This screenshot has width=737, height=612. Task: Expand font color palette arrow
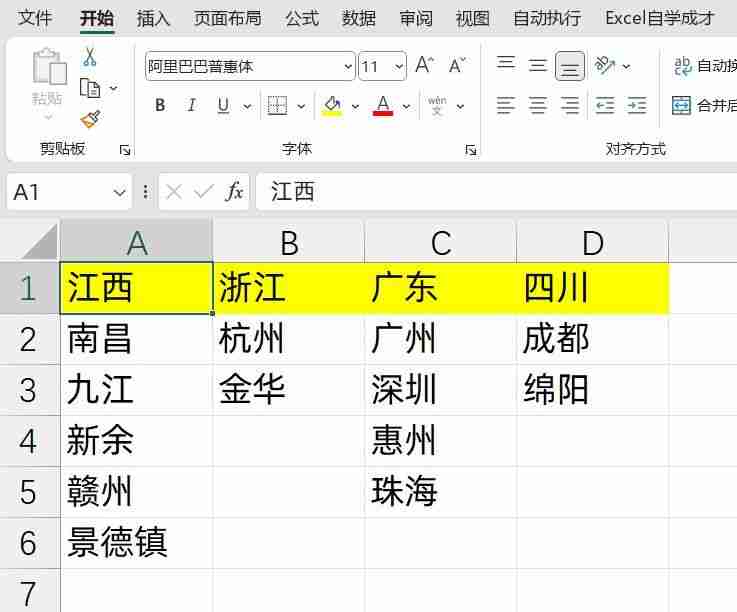coord(406,107)
